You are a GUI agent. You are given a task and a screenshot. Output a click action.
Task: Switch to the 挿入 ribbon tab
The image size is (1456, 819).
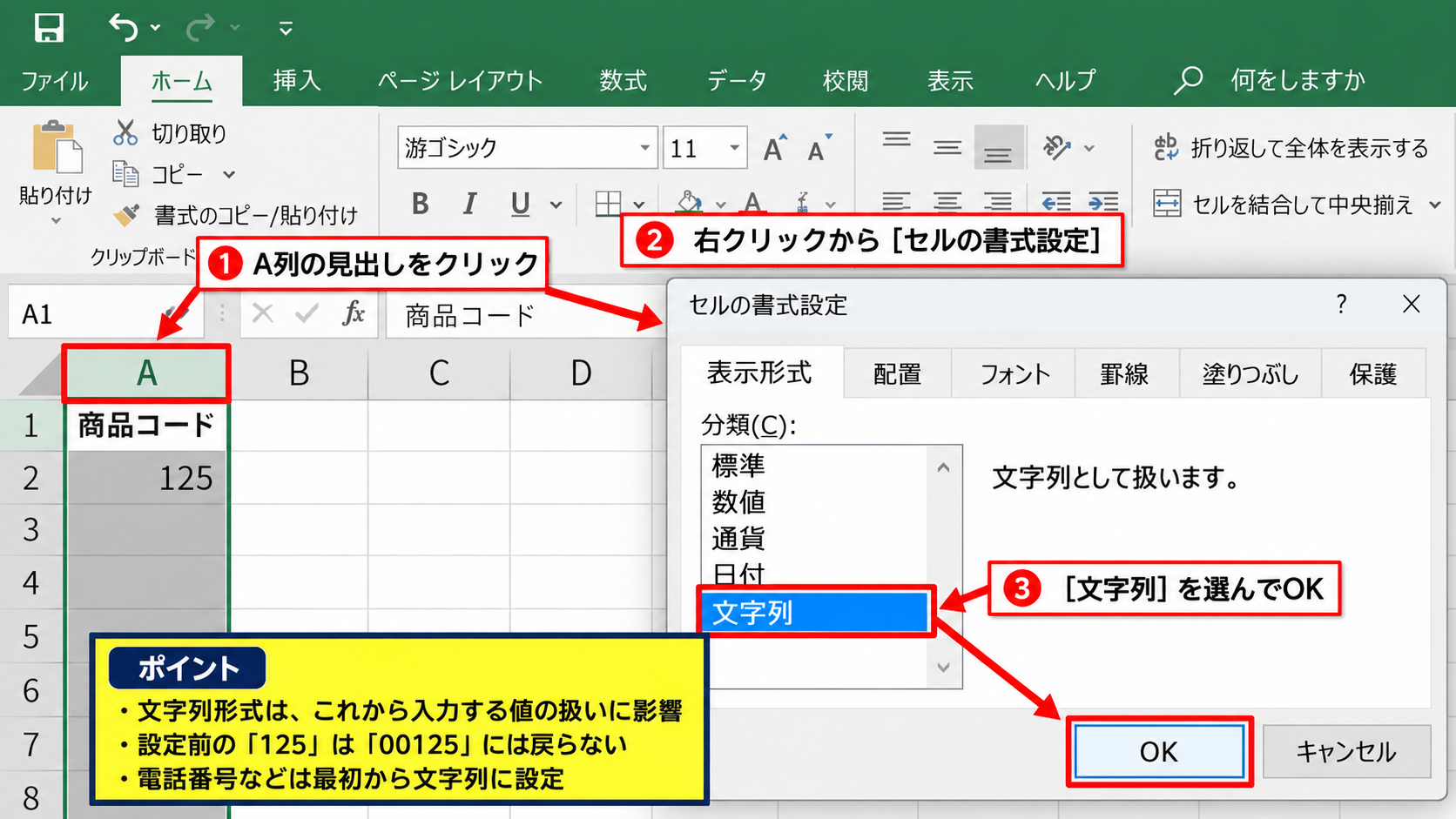[297, 81]
